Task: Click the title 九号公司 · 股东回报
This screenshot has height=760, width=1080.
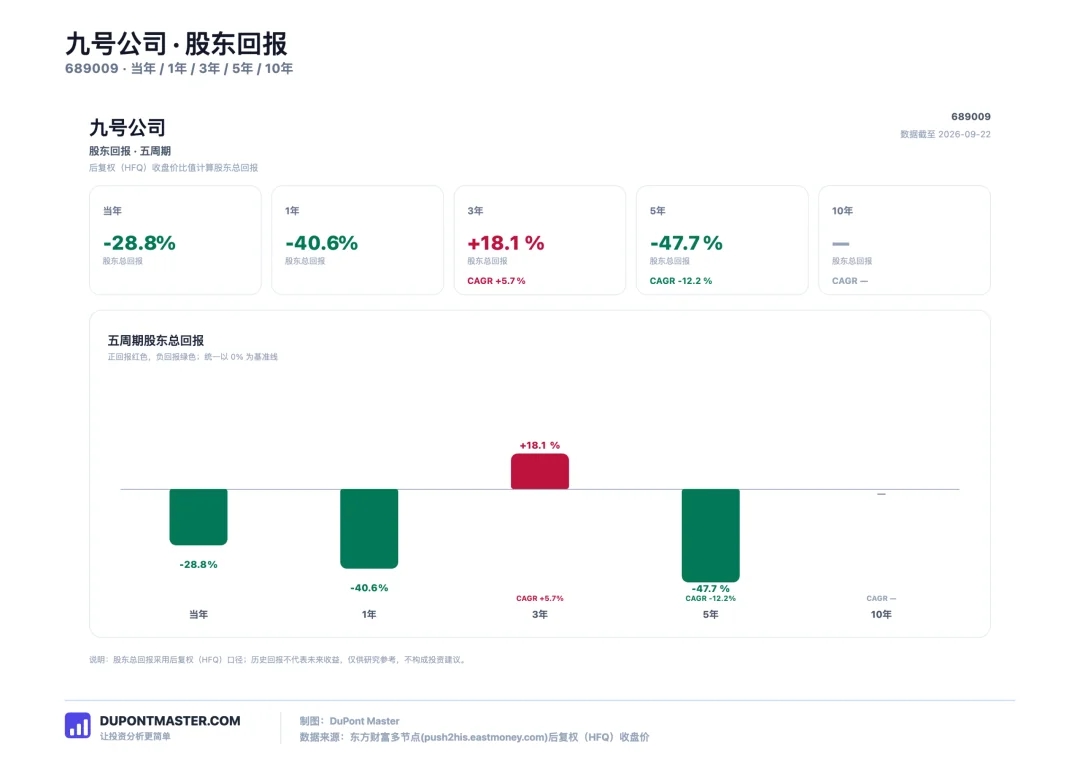Action: [x=176, y=43]
